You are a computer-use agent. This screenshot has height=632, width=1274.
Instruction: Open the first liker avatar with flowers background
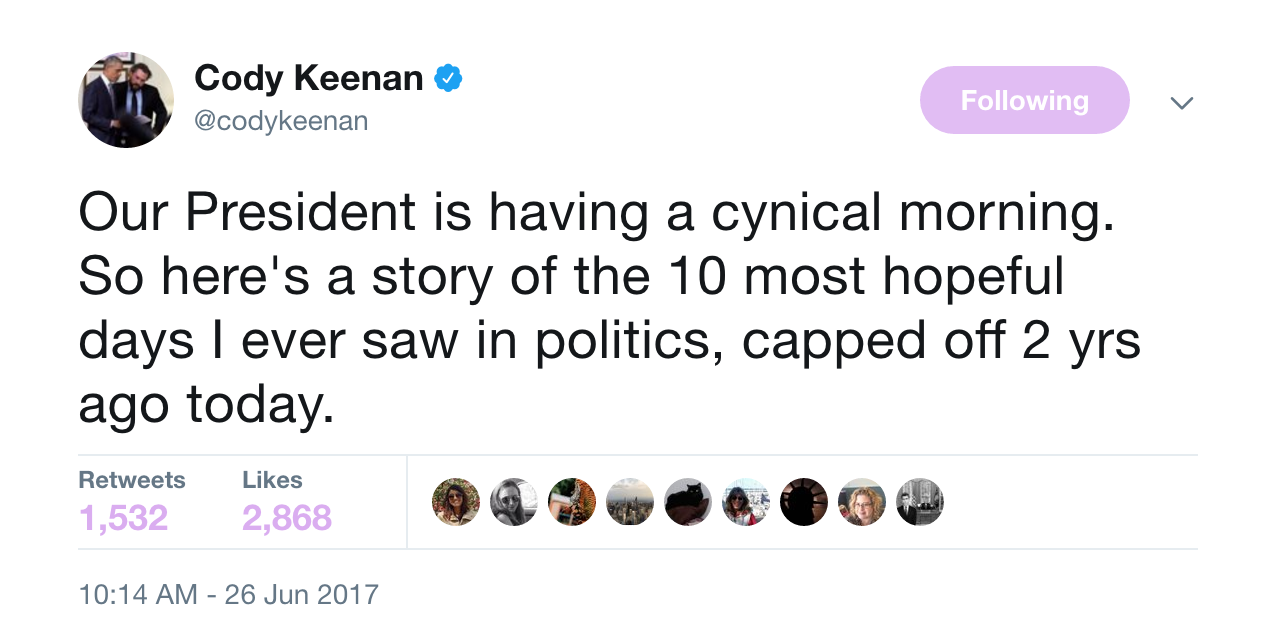tap(456, 502)
